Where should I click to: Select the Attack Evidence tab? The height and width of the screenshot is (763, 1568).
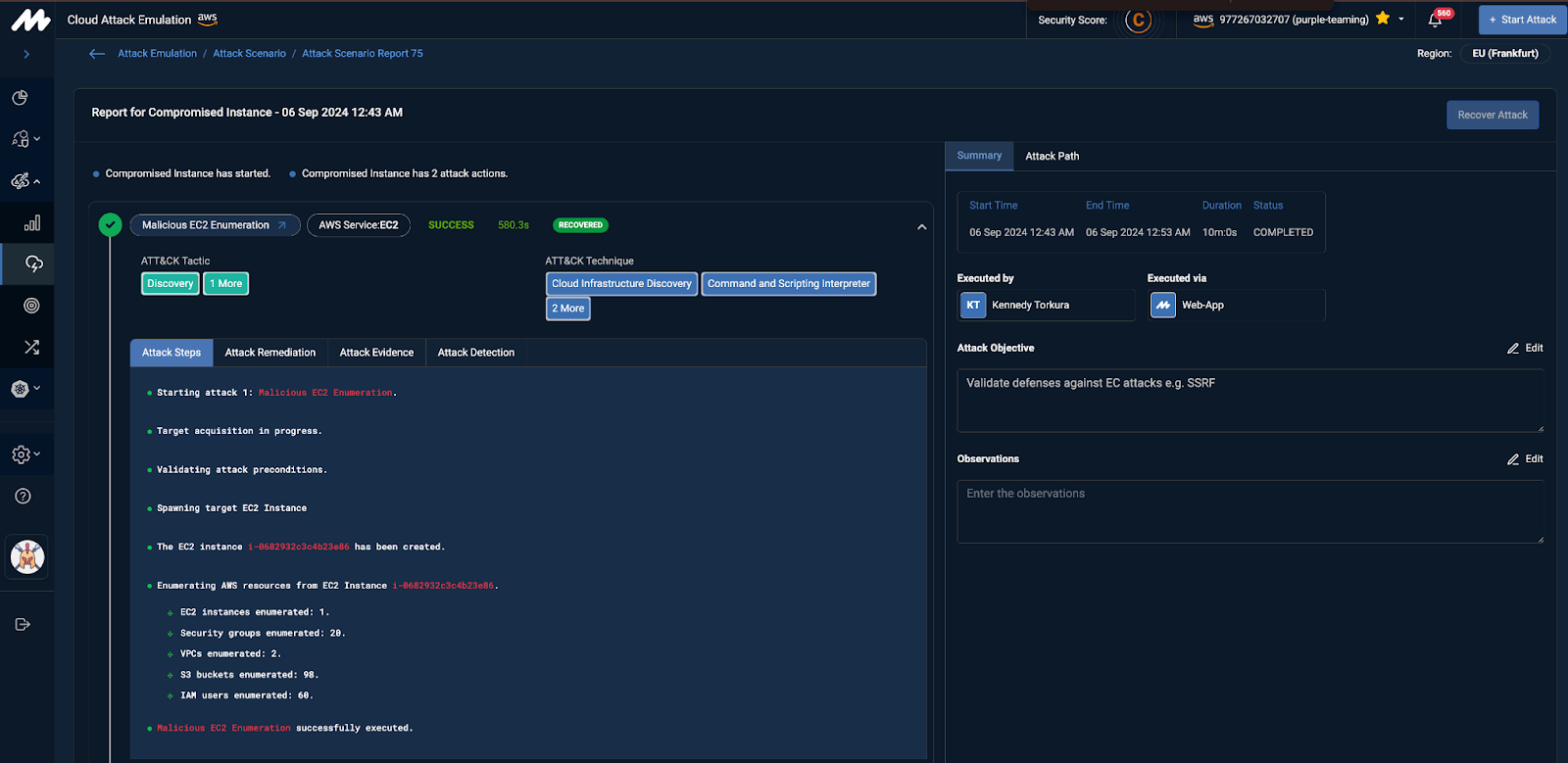coord(376,353)
